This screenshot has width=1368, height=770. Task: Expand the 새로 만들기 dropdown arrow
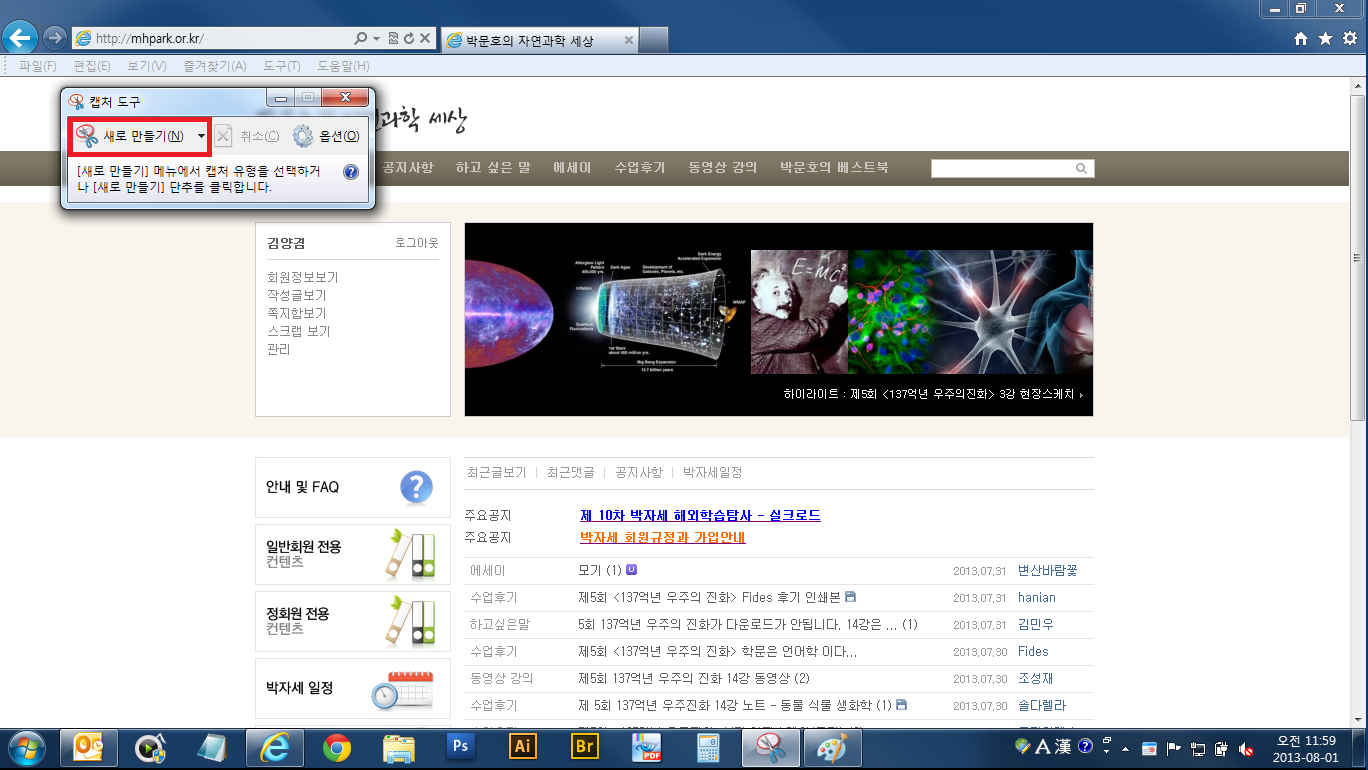[x=201, y=136]
